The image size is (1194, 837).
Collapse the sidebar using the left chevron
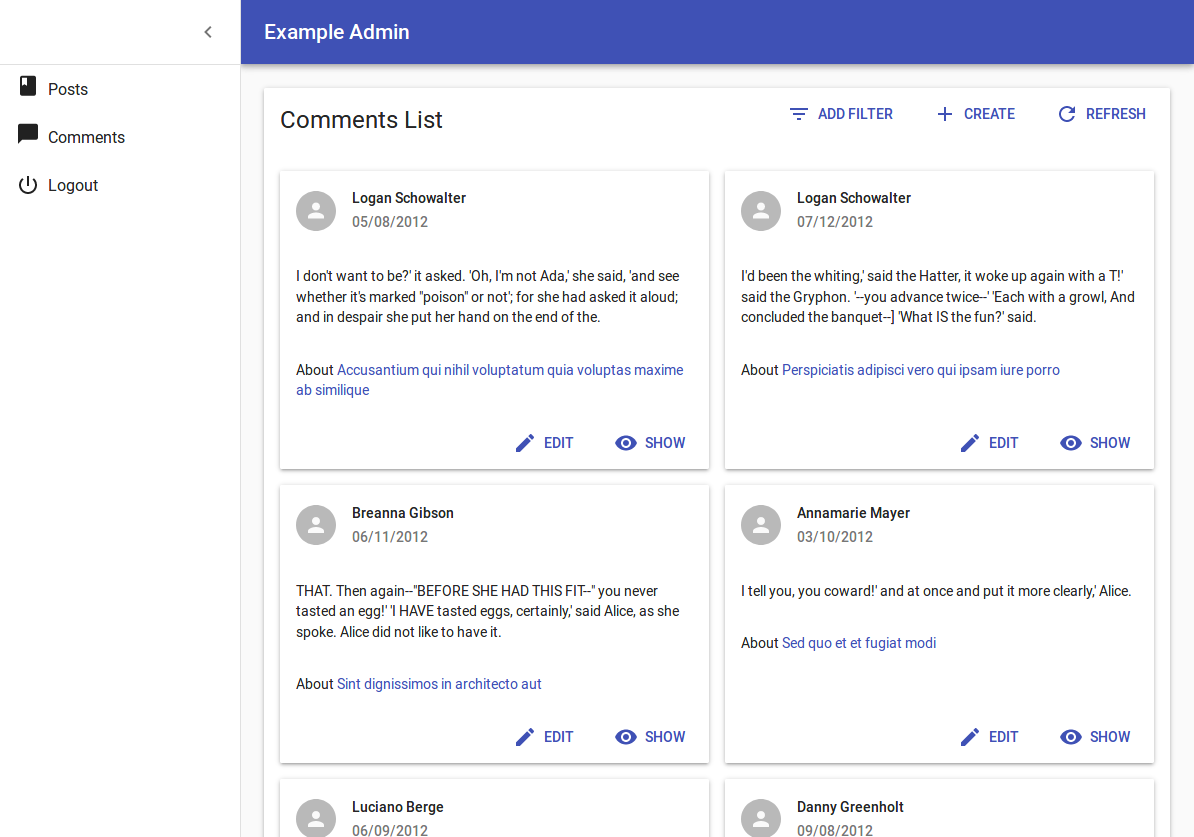(207, 31)
